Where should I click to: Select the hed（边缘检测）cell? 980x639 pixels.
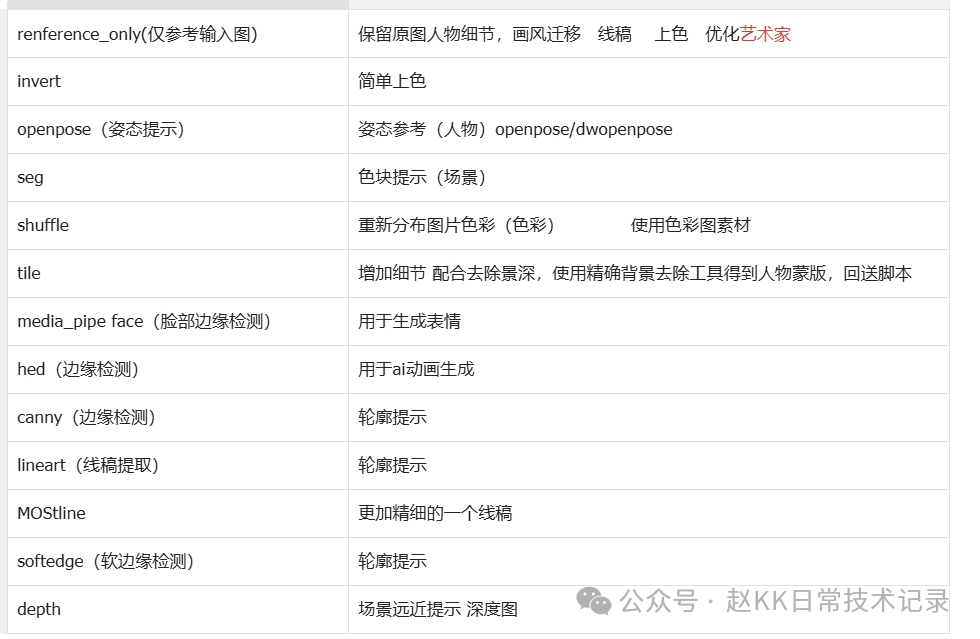pos(178,369)
